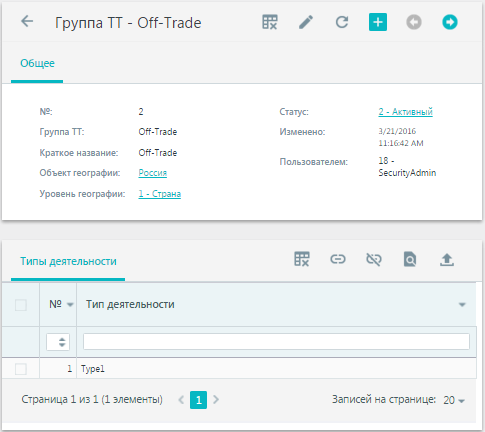Add a new record with the plus button
This screenshot has height=432, width=485.
tap(378, 22)
